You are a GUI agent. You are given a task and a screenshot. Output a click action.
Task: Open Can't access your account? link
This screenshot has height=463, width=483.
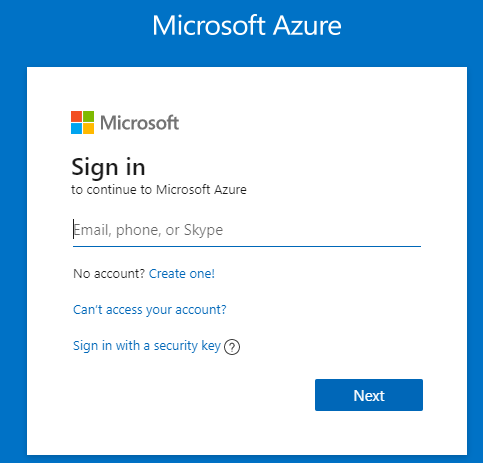click(150, 310)
